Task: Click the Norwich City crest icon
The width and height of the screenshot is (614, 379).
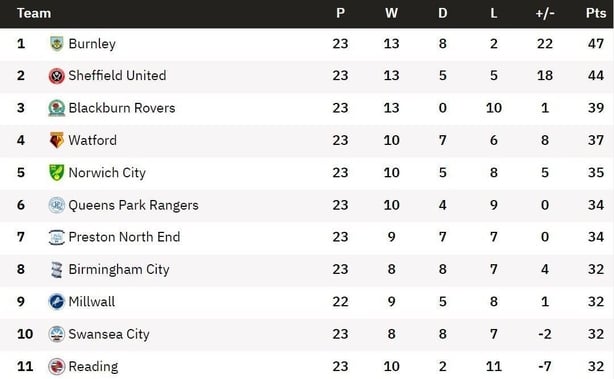Action: (x=56, y=173)
